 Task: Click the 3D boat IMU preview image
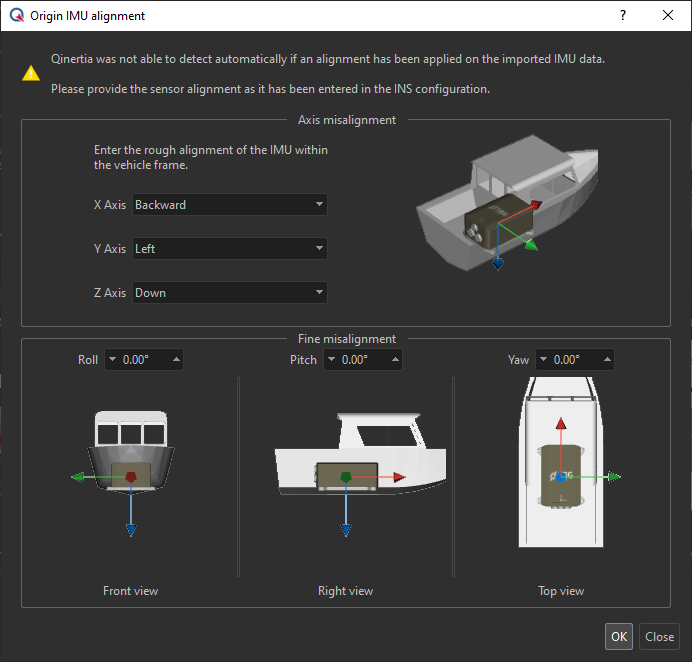pos(490,208)
